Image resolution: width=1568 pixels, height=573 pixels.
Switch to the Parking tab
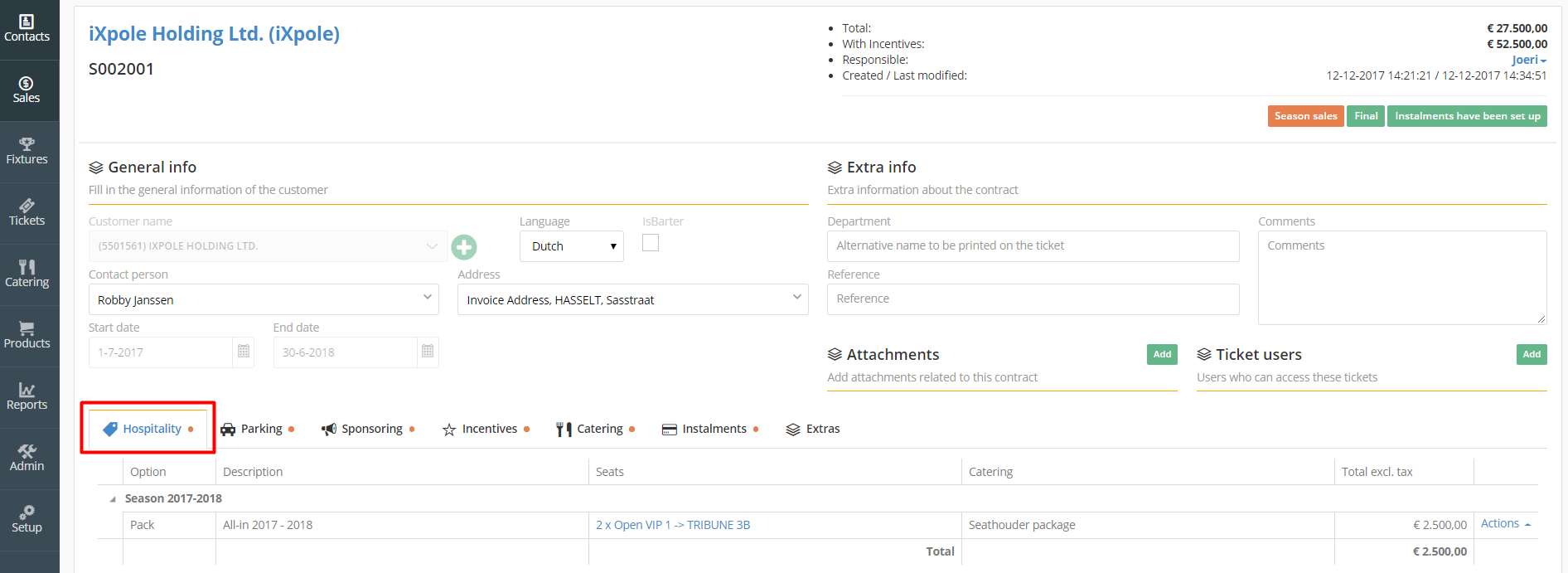[257, 429]
